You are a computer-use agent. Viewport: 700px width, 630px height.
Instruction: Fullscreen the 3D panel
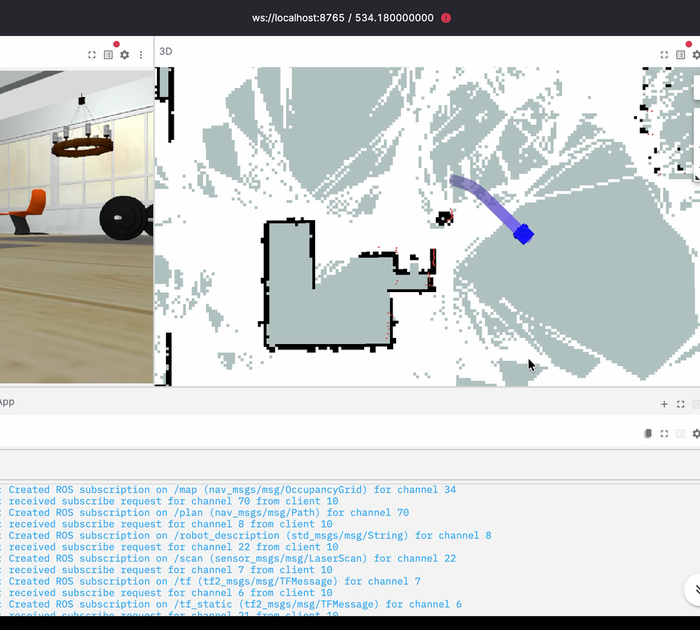pyautogui.click(x=664, y=55)
